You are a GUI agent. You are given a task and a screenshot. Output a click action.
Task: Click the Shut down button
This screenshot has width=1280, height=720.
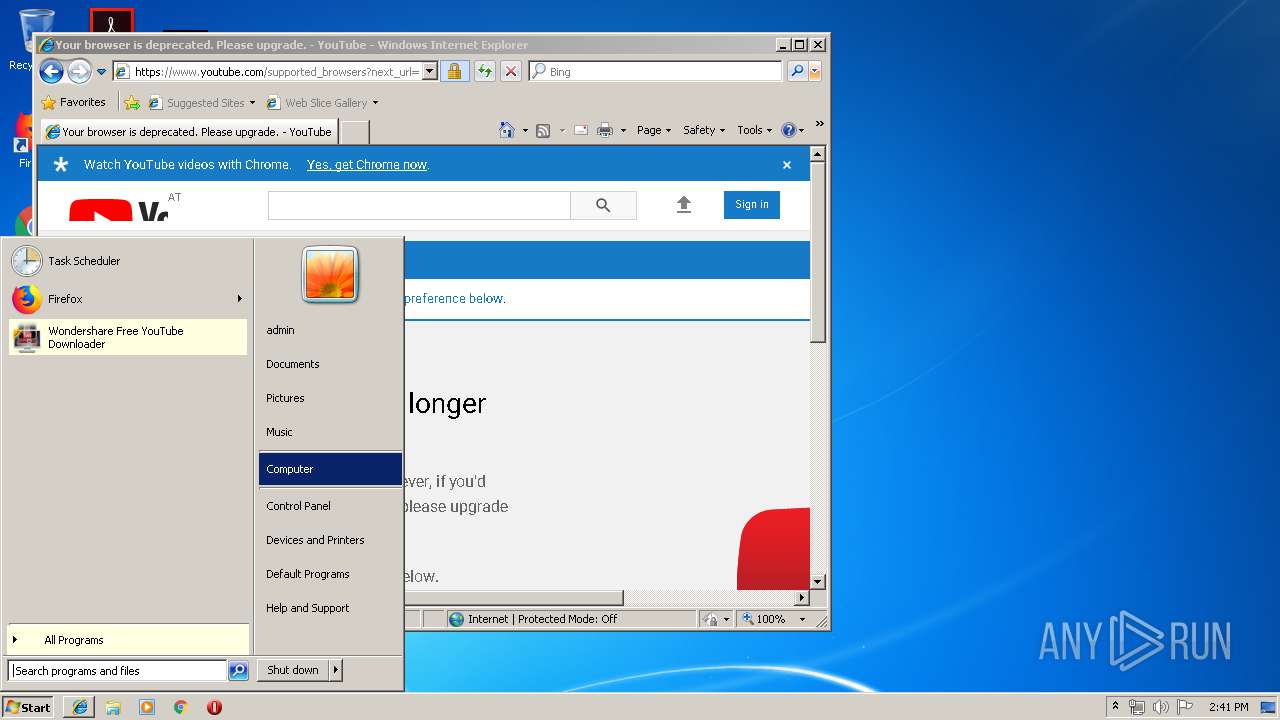293,670
